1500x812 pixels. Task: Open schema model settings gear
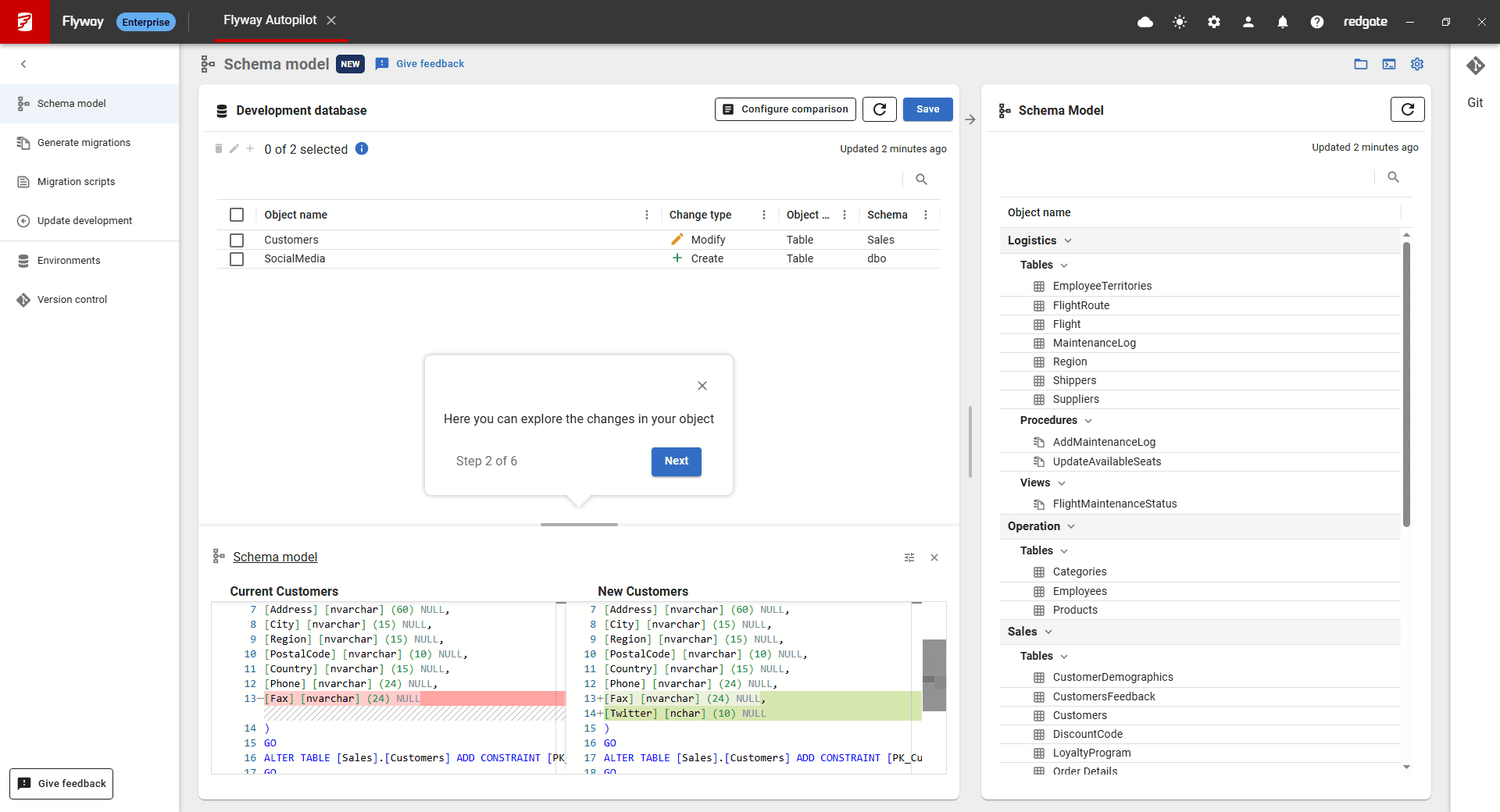point(1417,64)
